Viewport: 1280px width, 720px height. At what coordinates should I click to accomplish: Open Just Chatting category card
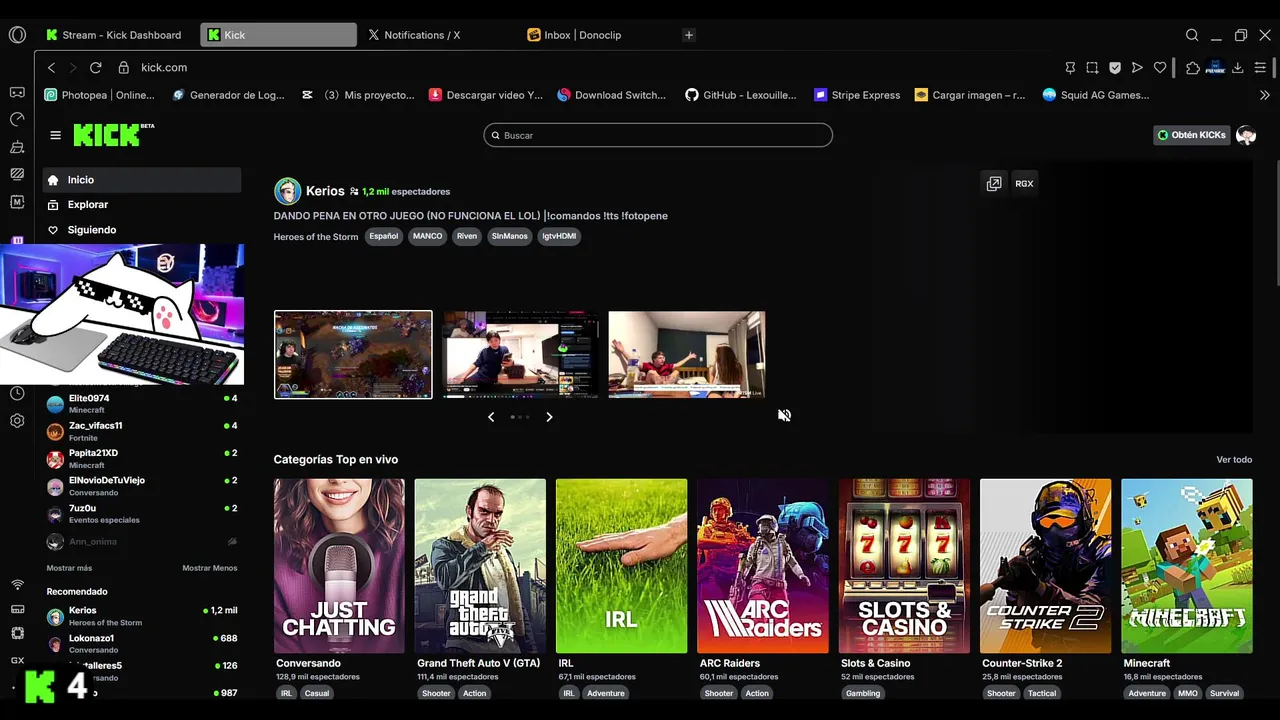point(339,566)
